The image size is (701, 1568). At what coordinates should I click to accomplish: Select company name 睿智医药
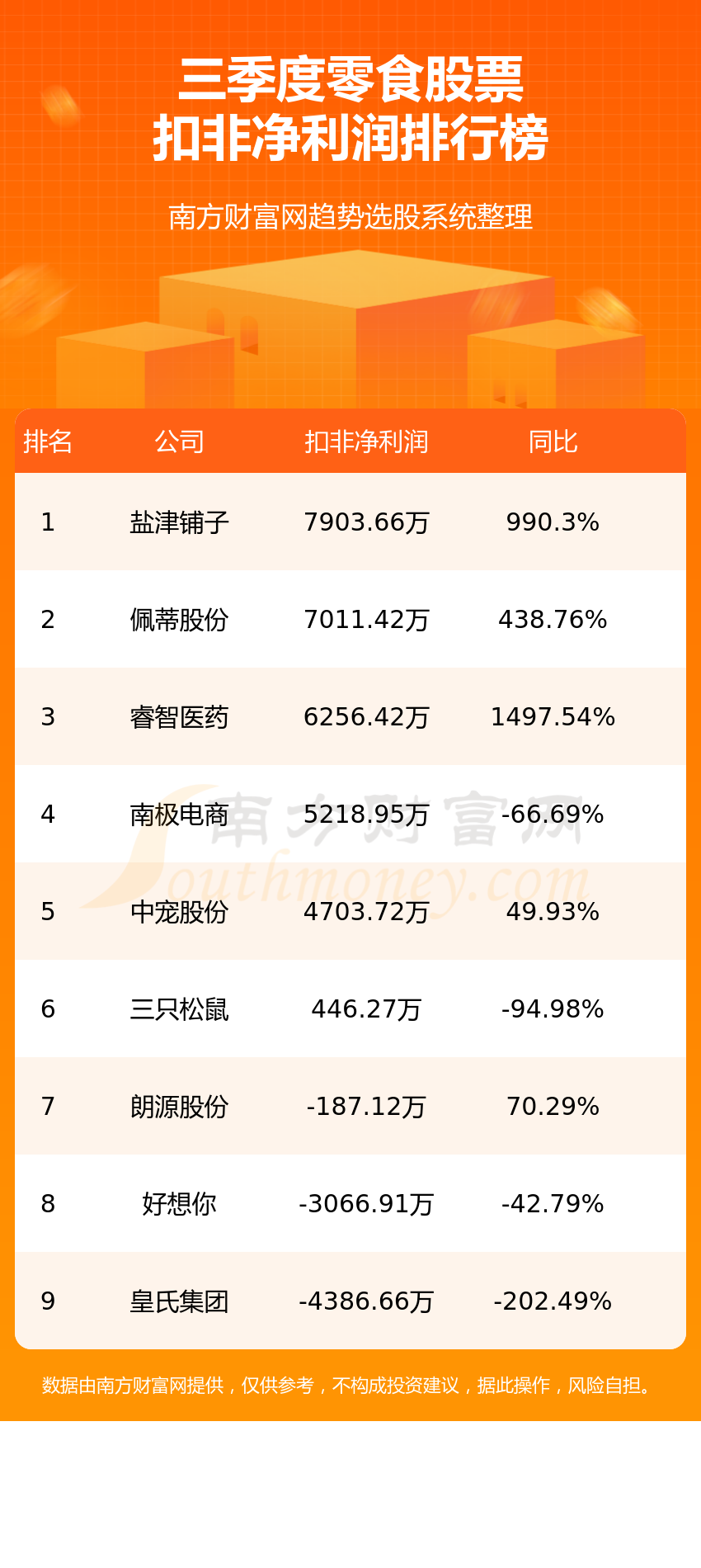179,717
